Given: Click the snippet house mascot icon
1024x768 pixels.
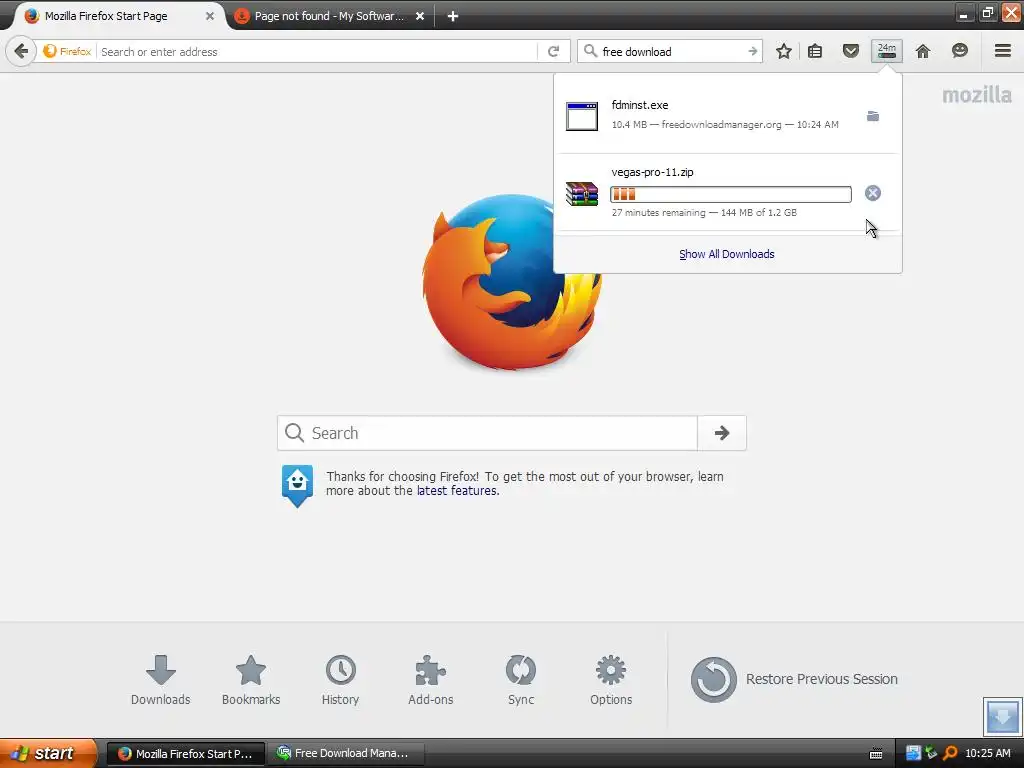Looking at the screenshot, I should point(297,486).
